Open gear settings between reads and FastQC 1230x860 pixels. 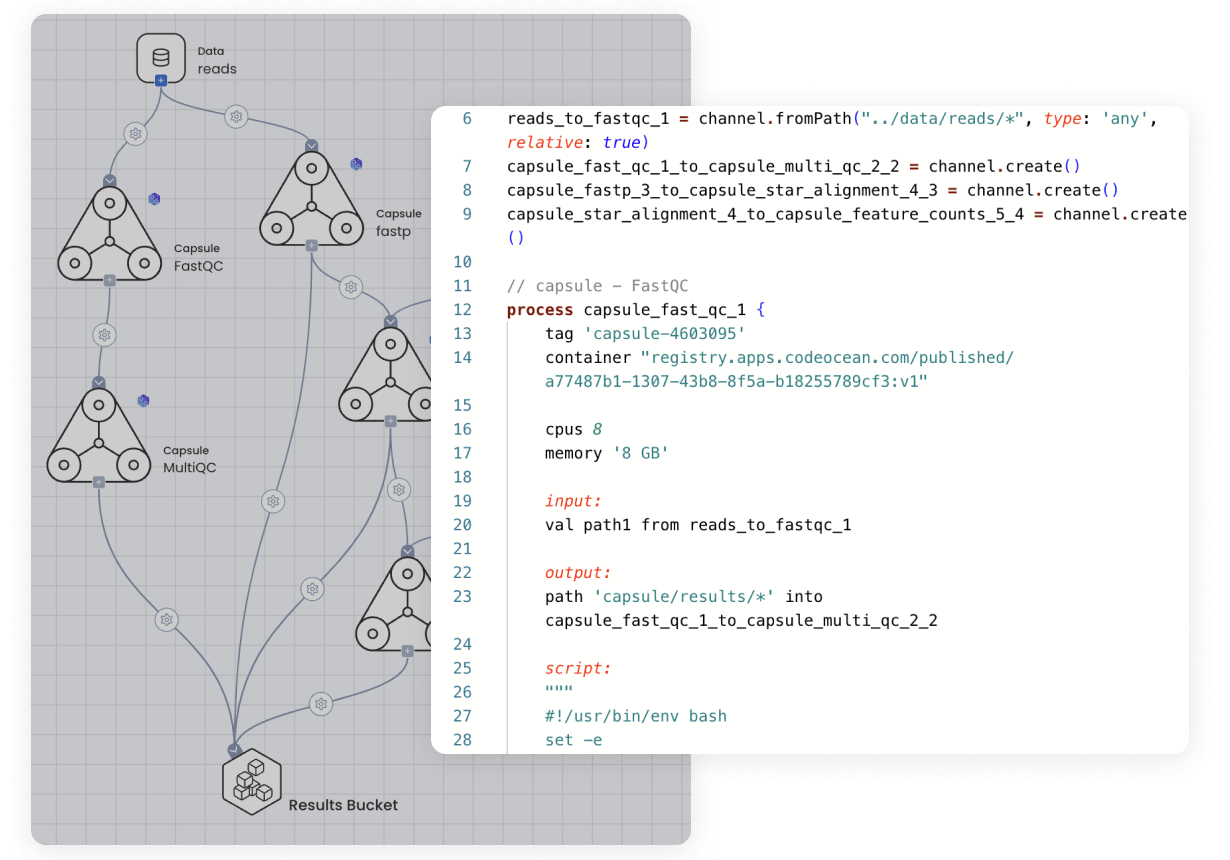(134, 132)
